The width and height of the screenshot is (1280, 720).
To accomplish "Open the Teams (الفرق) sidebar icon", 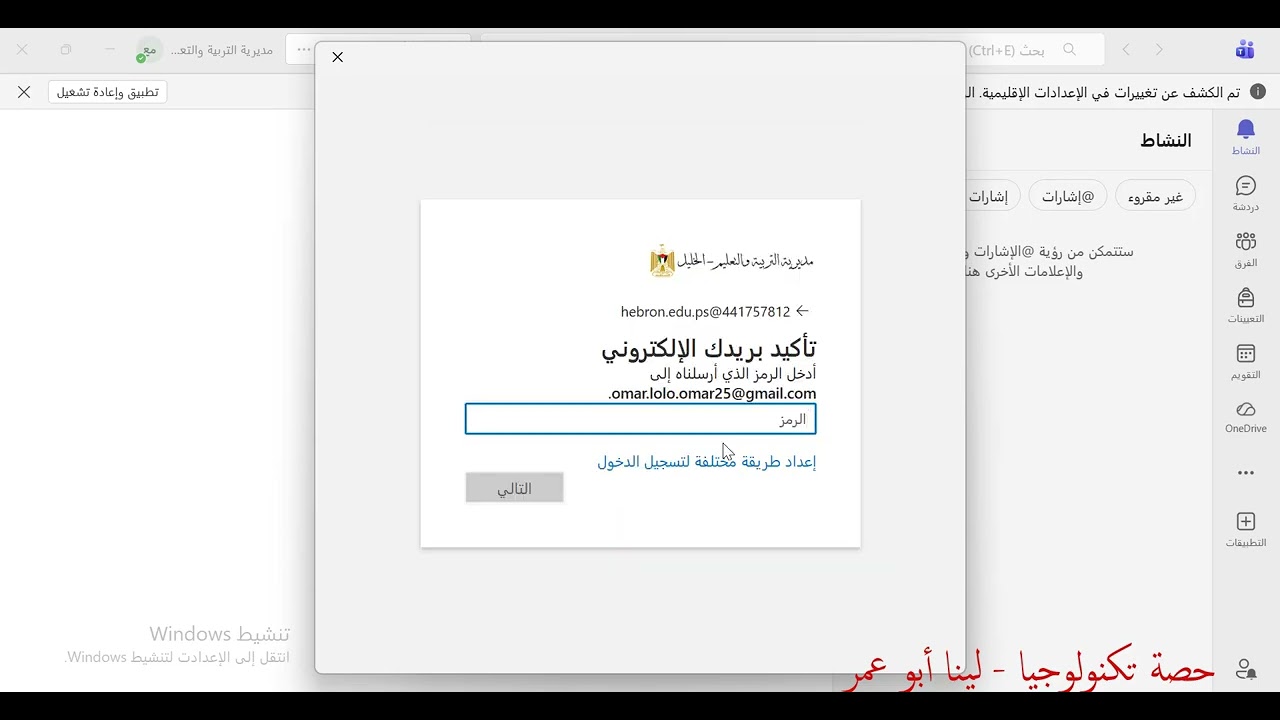I will [x=1245, y=249].
